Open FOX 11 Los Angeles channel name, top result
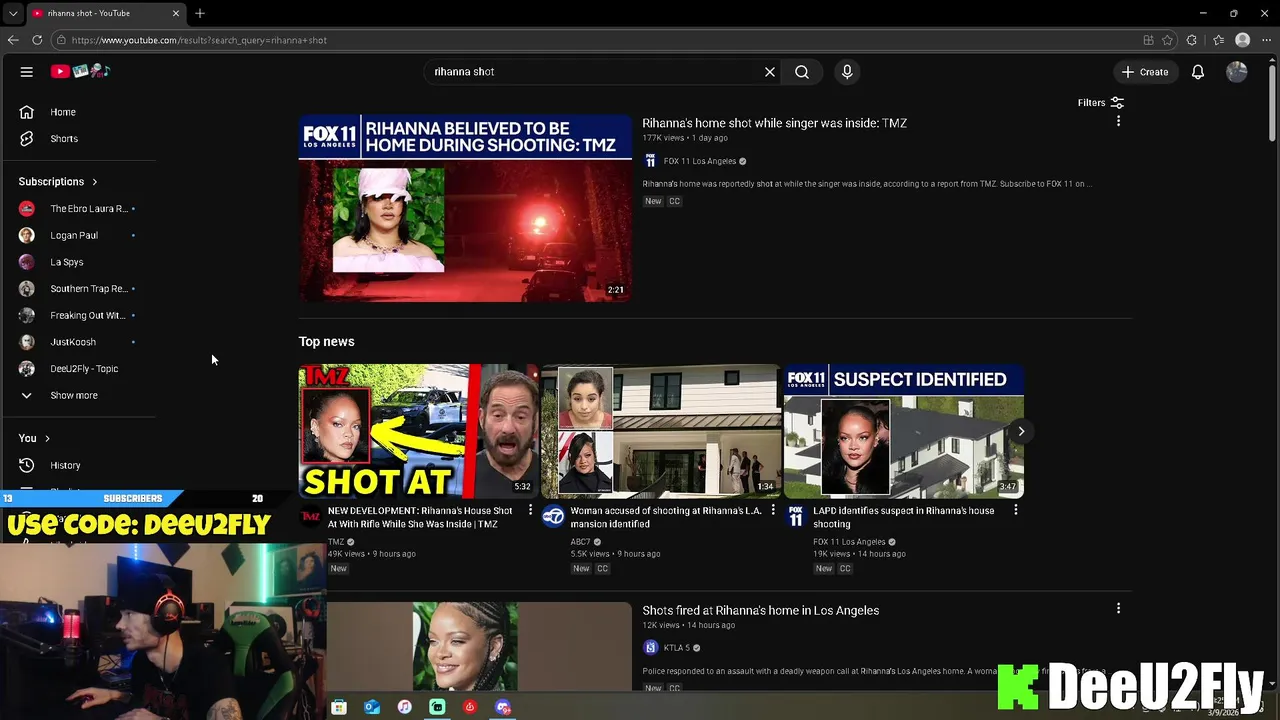Image resolution: width=1280 pixels, height=720 pixels. point(700,161)
